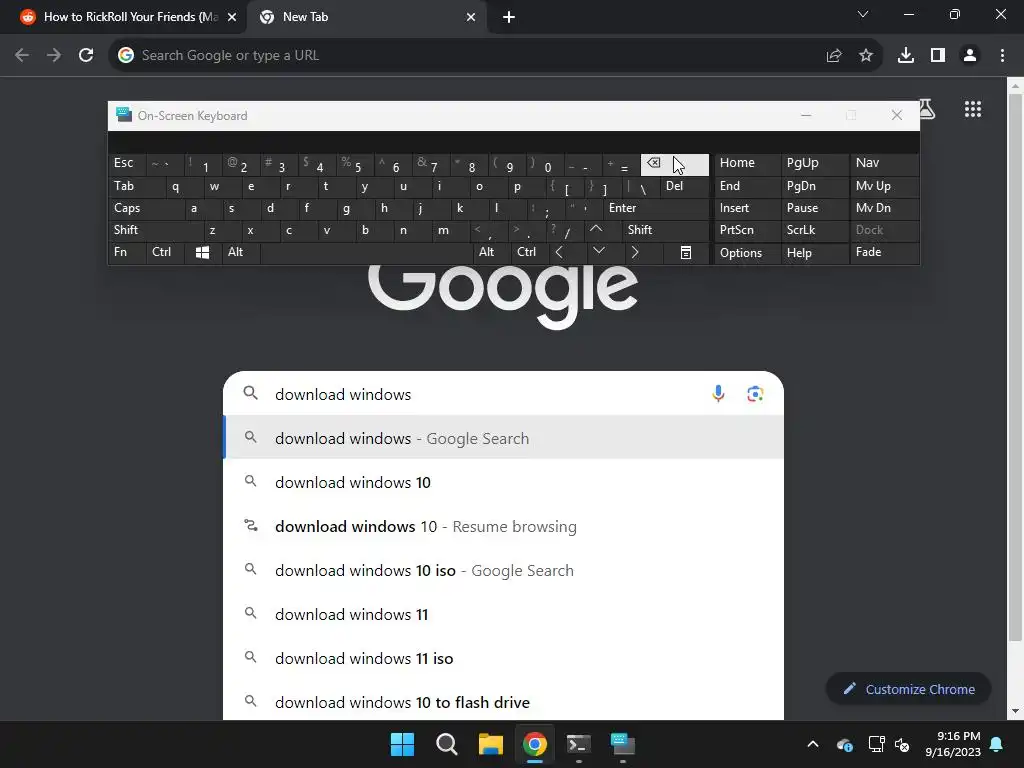Open the Google apps grid
The width and height of the screenshot is (1024, 768).
click(x=973, y=109)
